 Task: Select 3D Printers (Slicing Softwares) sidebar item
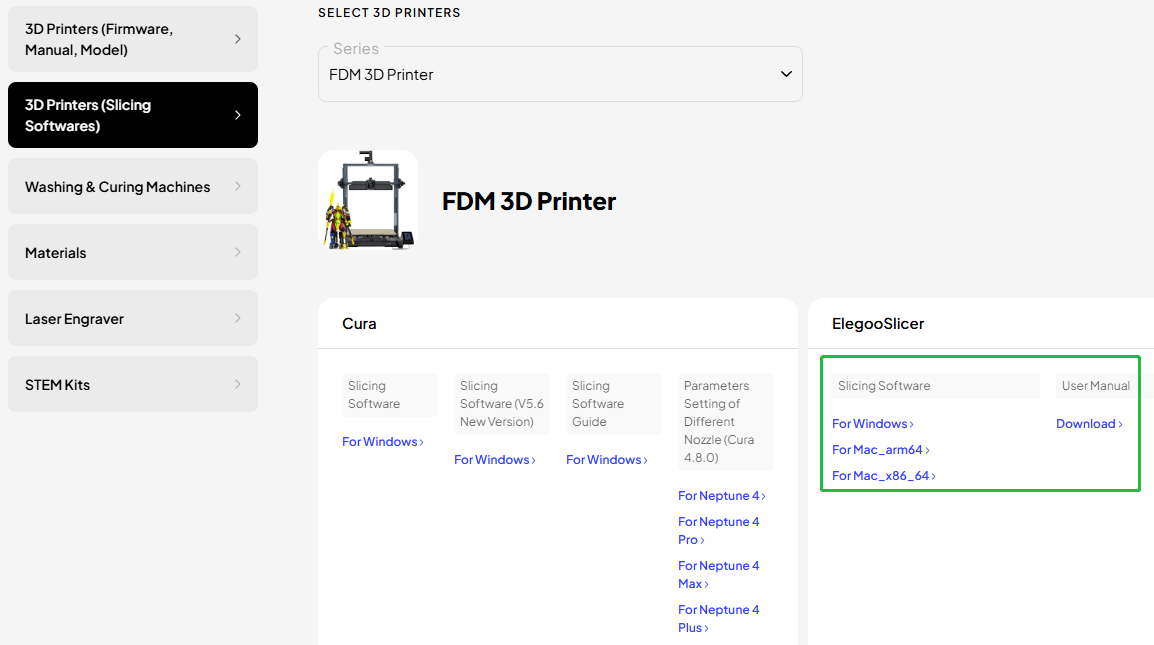point(132,115)
